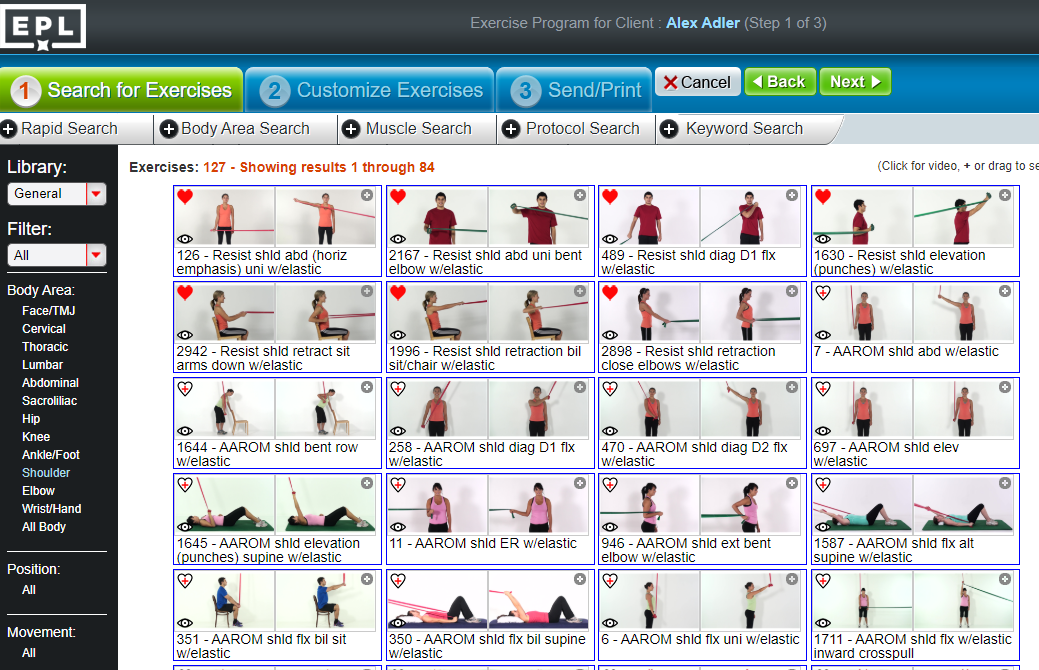
Task: Add exercise 1644 with the plus icon
Action: [367, 387]
